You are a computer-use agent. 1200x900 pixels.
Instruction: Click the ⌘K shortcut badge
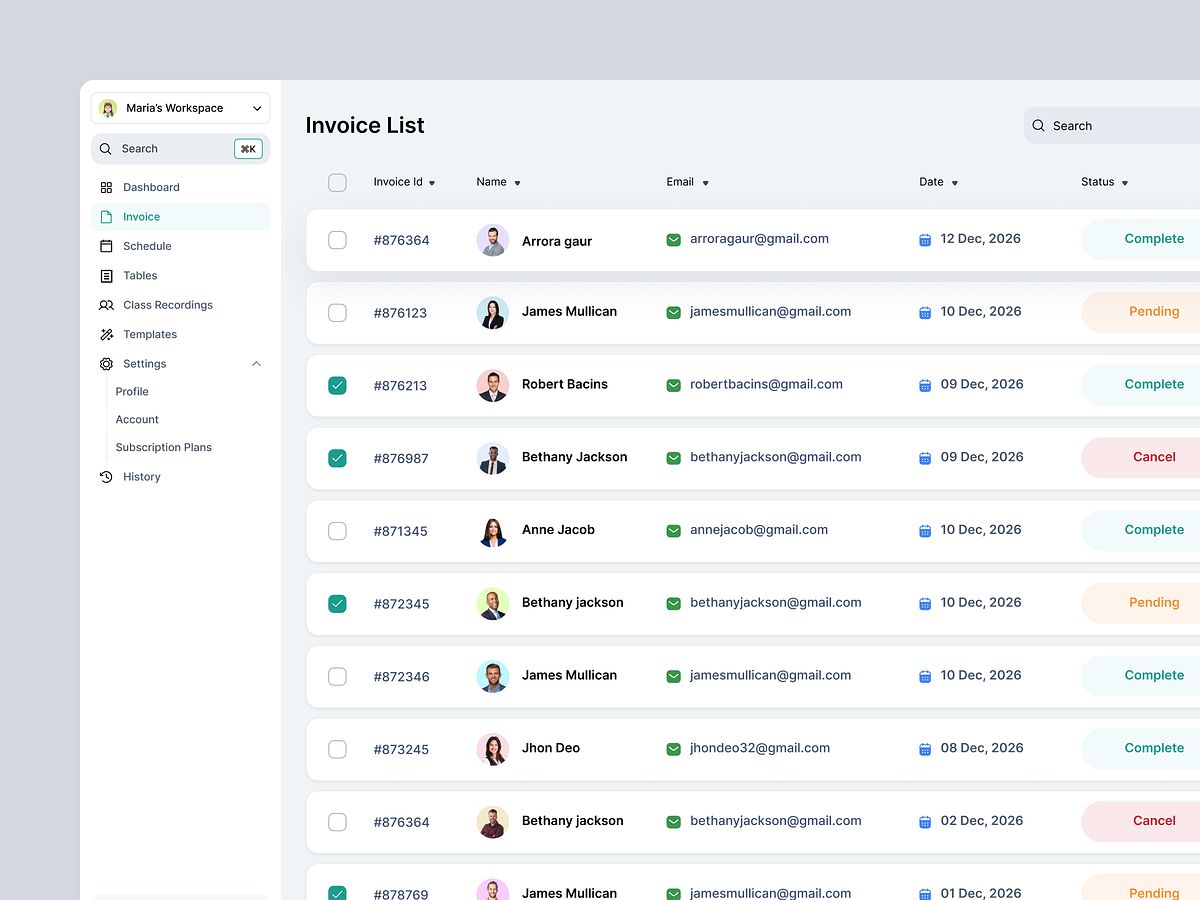click(x=248, y=149)
